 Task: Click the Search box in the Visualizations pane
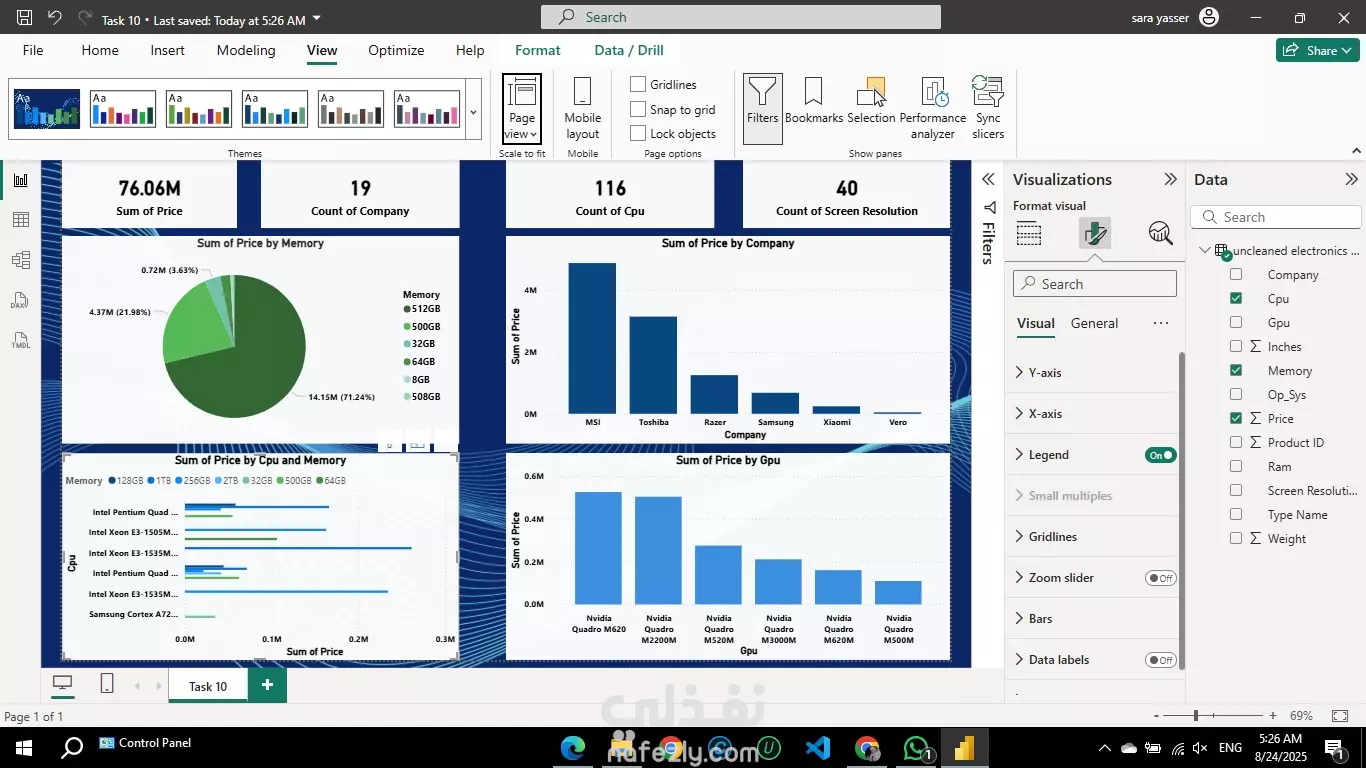1095,284
